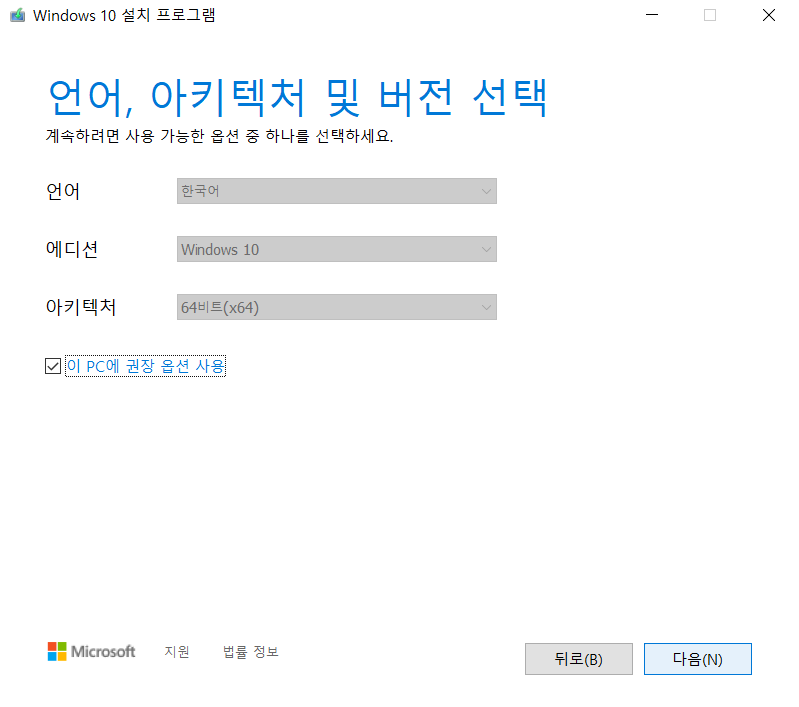Viewport: 799px width, 707px height.
Task: Open the 에디션 dropdown showing Windows 10
Action: point(336,249)
